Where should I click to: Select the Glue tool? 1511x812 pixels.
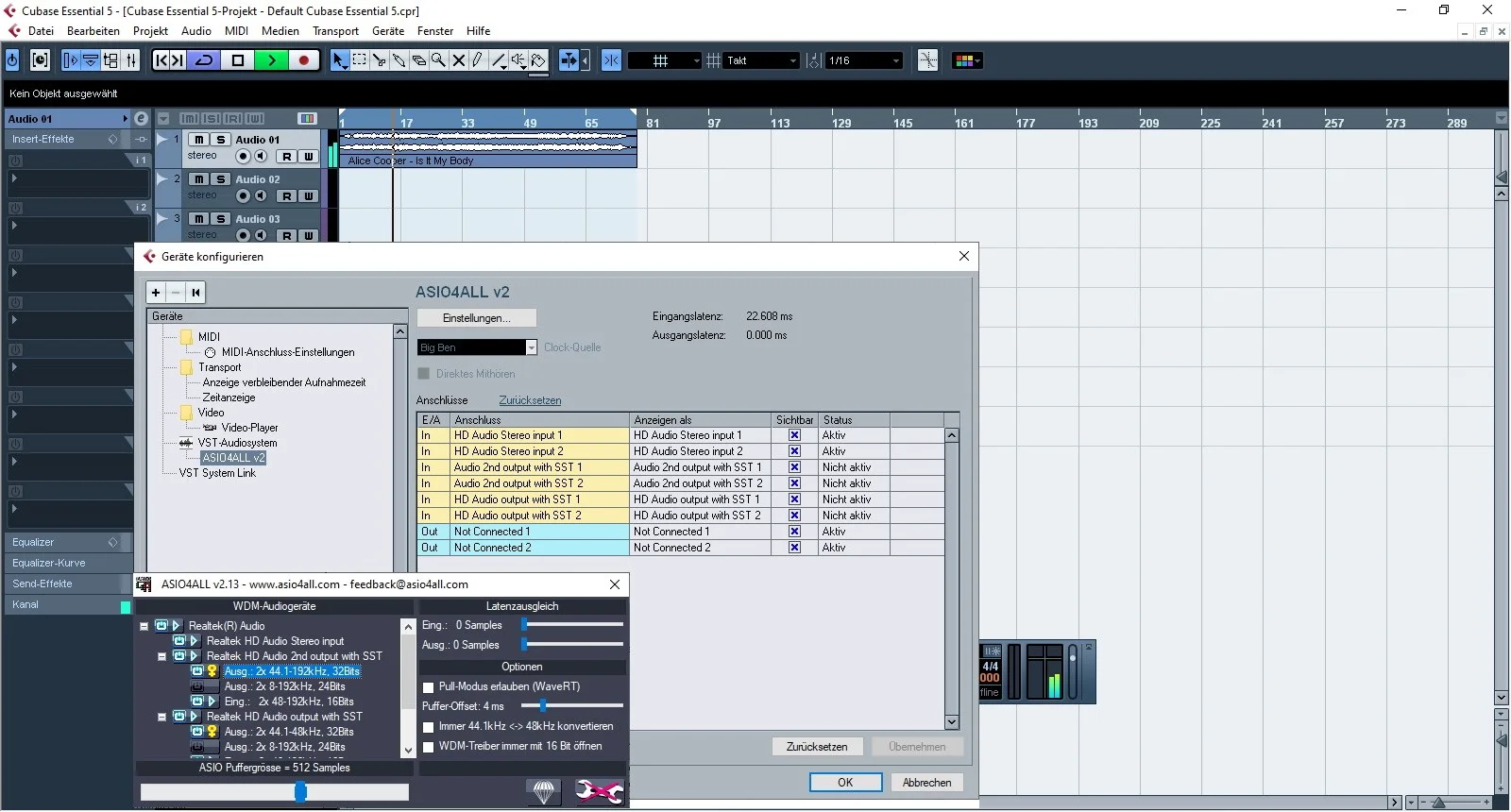point(399,60)
